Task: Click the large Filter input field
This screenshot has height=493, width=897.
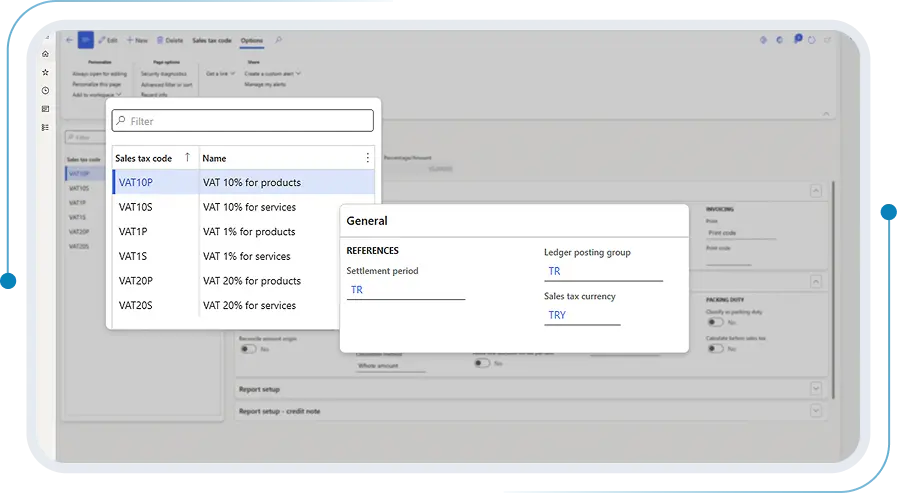Action: [243, 121]
